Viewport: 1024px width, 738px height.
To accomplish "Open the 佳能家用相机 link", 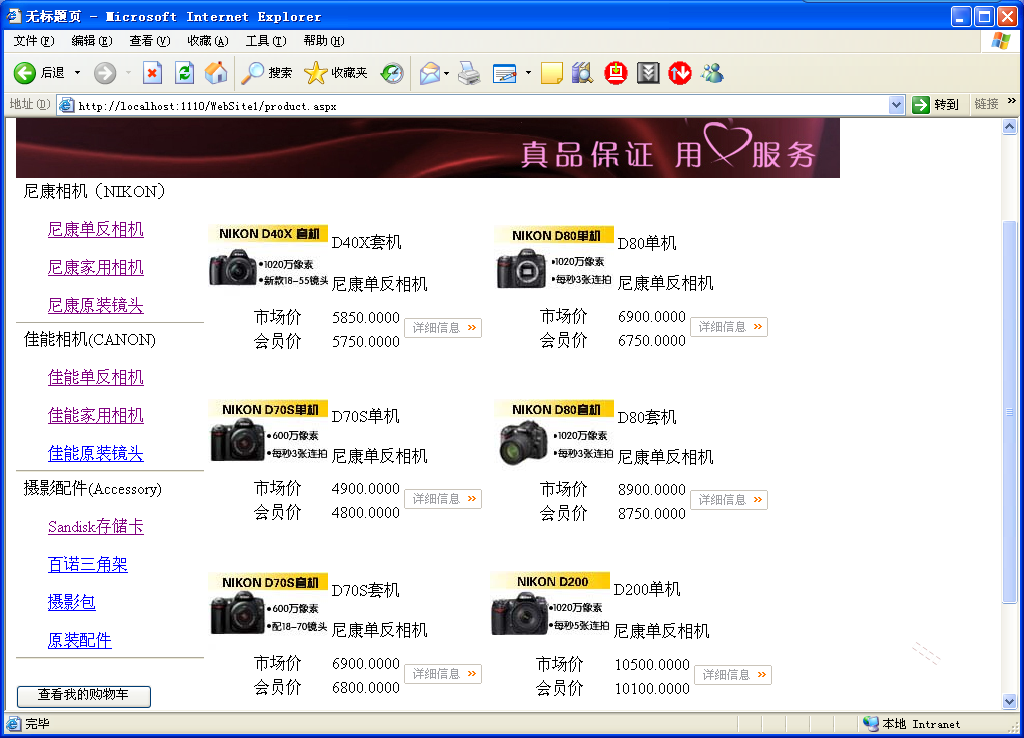I will point(95,415).
